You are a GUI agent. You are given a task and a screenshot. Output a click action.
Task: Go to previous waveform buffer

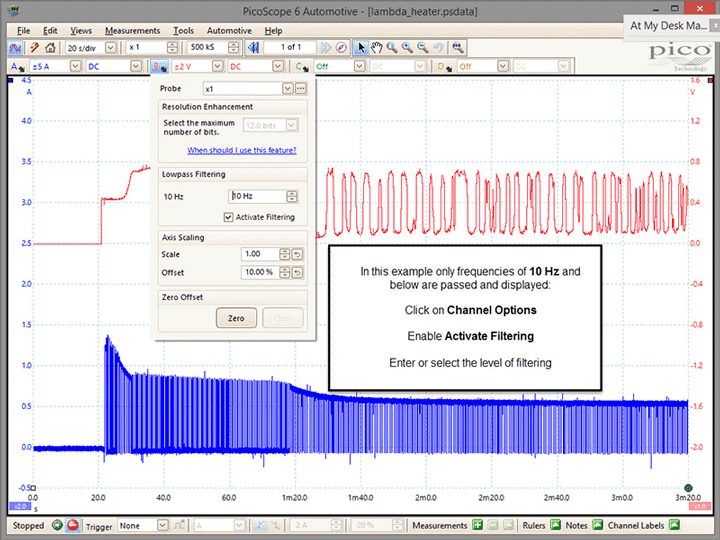253,47
